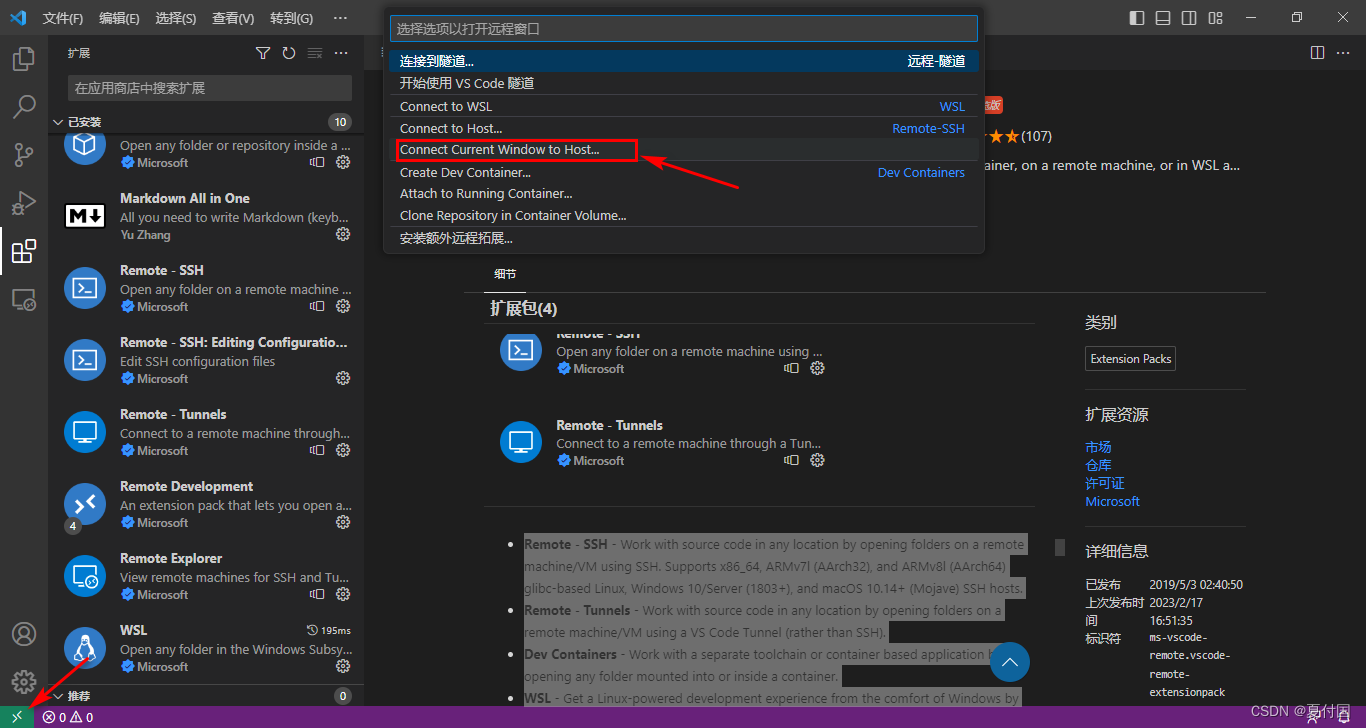Choose Clone Repository in Container Volume...
The image size is (1366, 728).
pyautogui.click(x=684, y=216)
